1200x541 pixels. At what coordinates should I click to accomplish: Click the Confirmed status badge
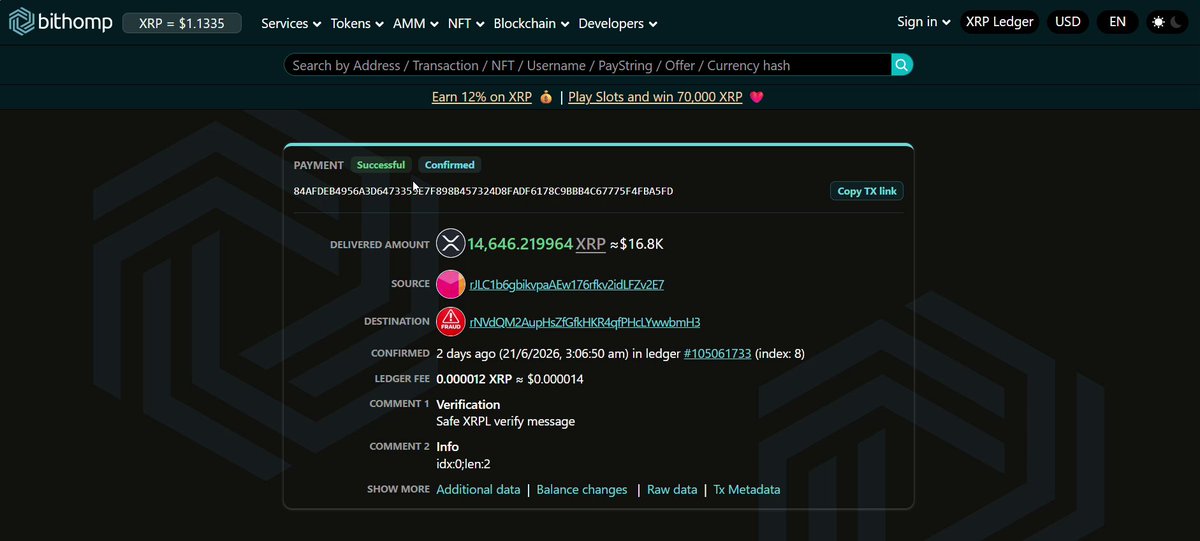[x=450, y=165]
